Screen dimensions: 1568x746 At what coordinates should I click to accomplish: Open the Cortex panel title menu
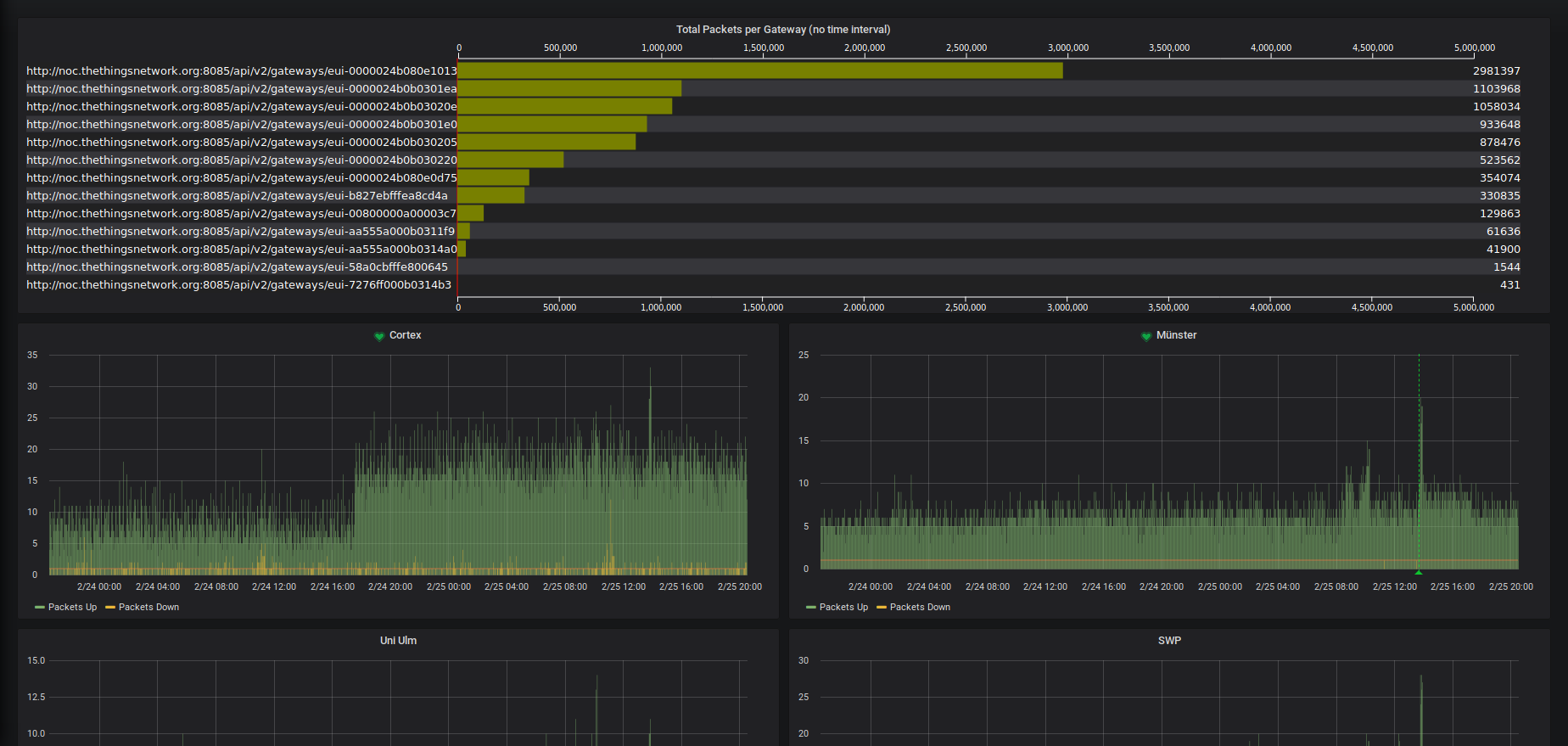point(405,335)
